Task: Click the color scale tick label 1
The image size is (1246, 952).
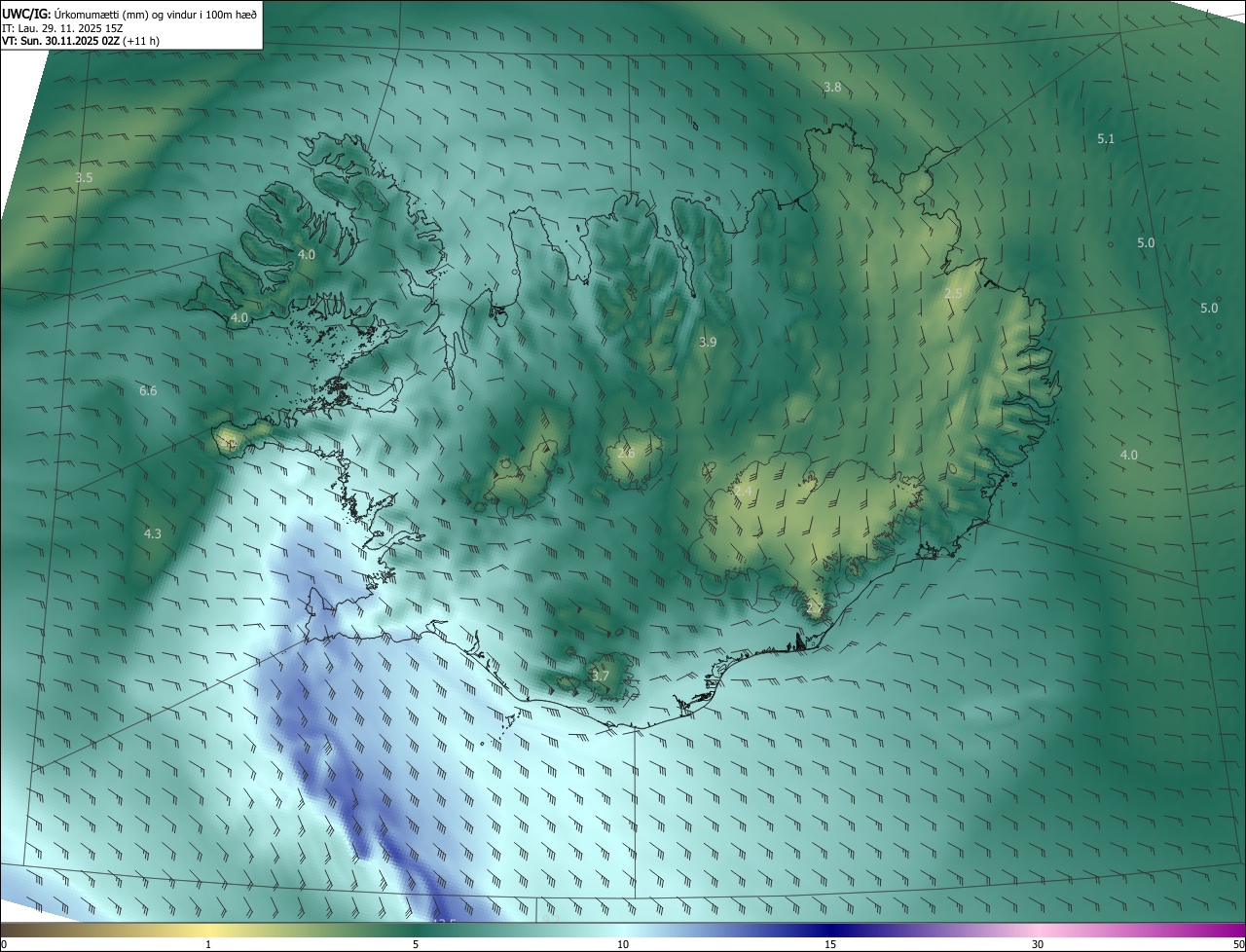Action: pyautogui.click(x=208, y=945)
